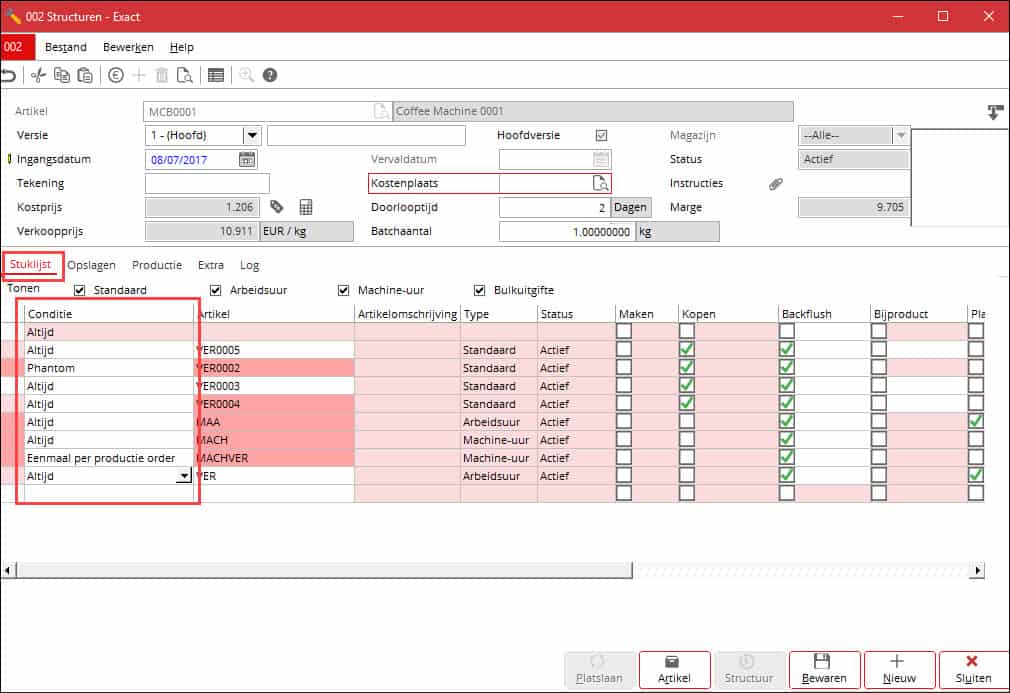Open calendar picker for Ingangsdatum
Screen dimensions: 1010x693
point(247,159)
